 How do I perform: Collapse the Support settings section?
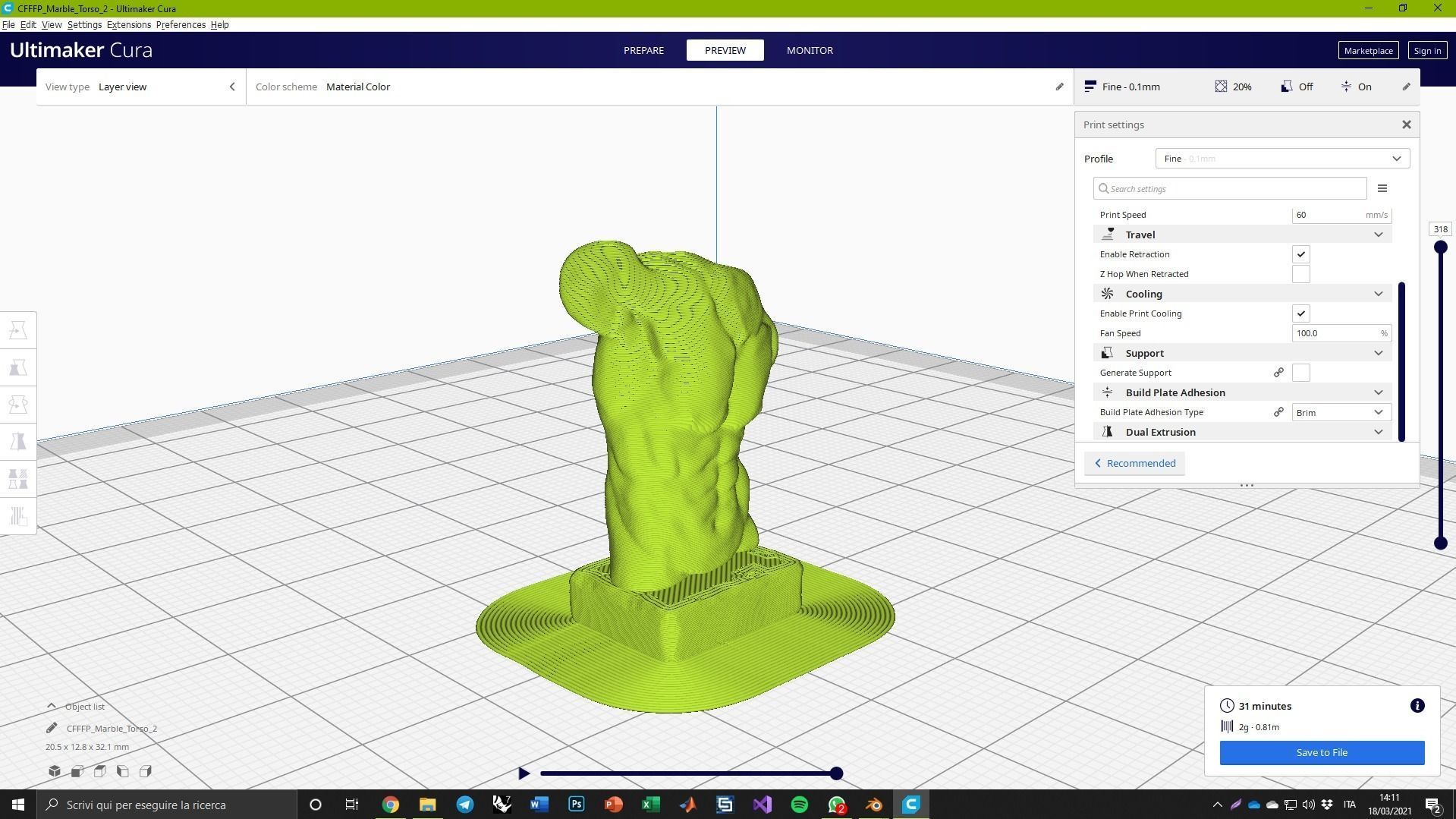(1379, 353)
